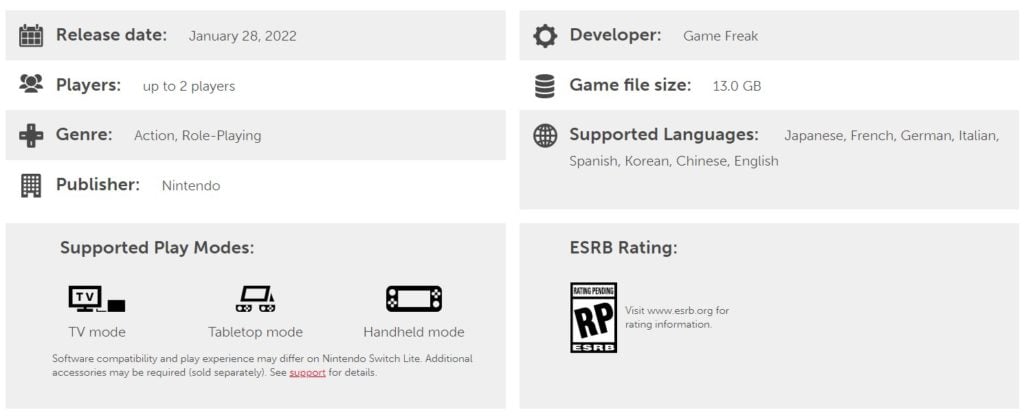Click the 13.0 GB file size value
Image resolution: width=1024 pixels, height=419 pixels.
point(737,86)
